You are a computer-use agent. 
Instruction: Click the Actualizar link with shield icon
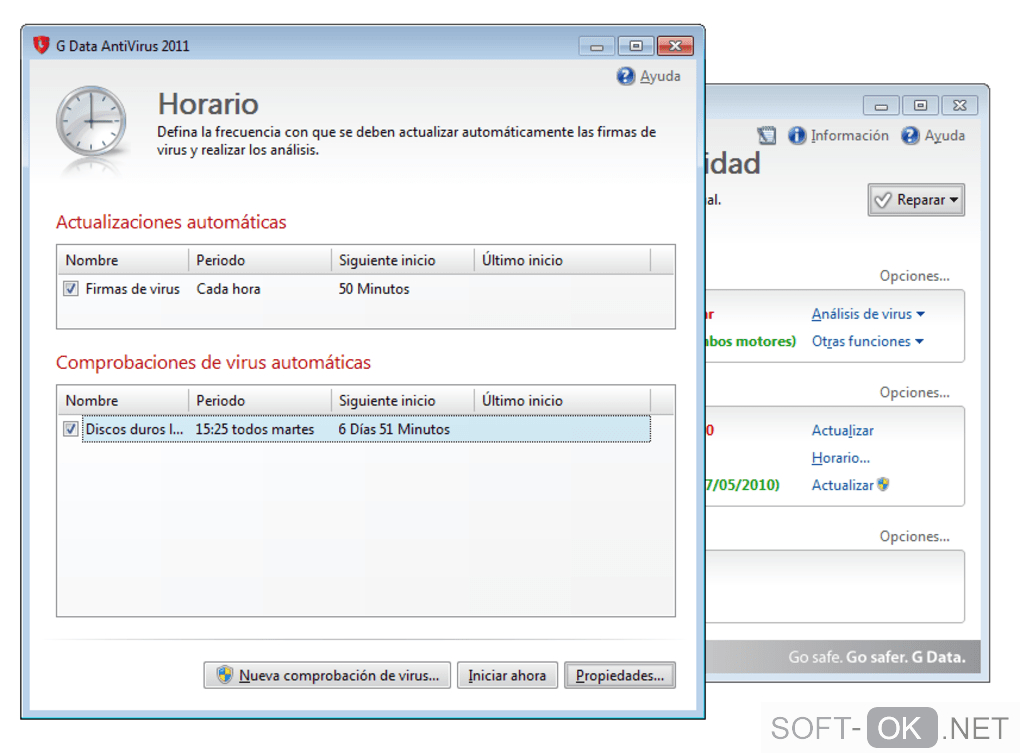(842, 485)
